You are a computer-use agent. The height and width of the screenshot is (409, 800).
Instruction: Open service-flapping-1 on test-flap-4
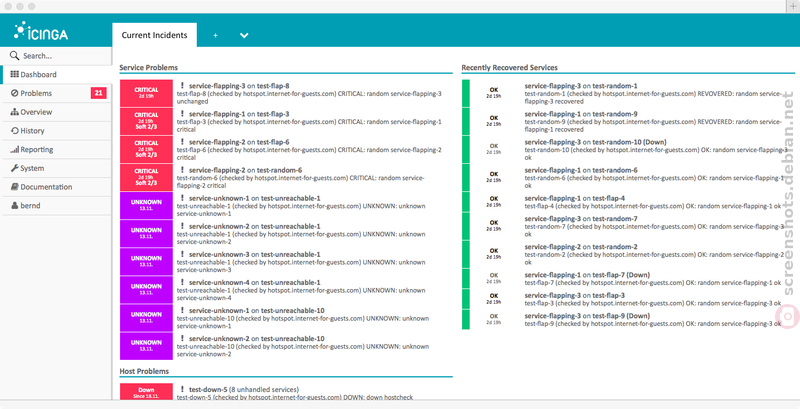[x=574, y=198]
